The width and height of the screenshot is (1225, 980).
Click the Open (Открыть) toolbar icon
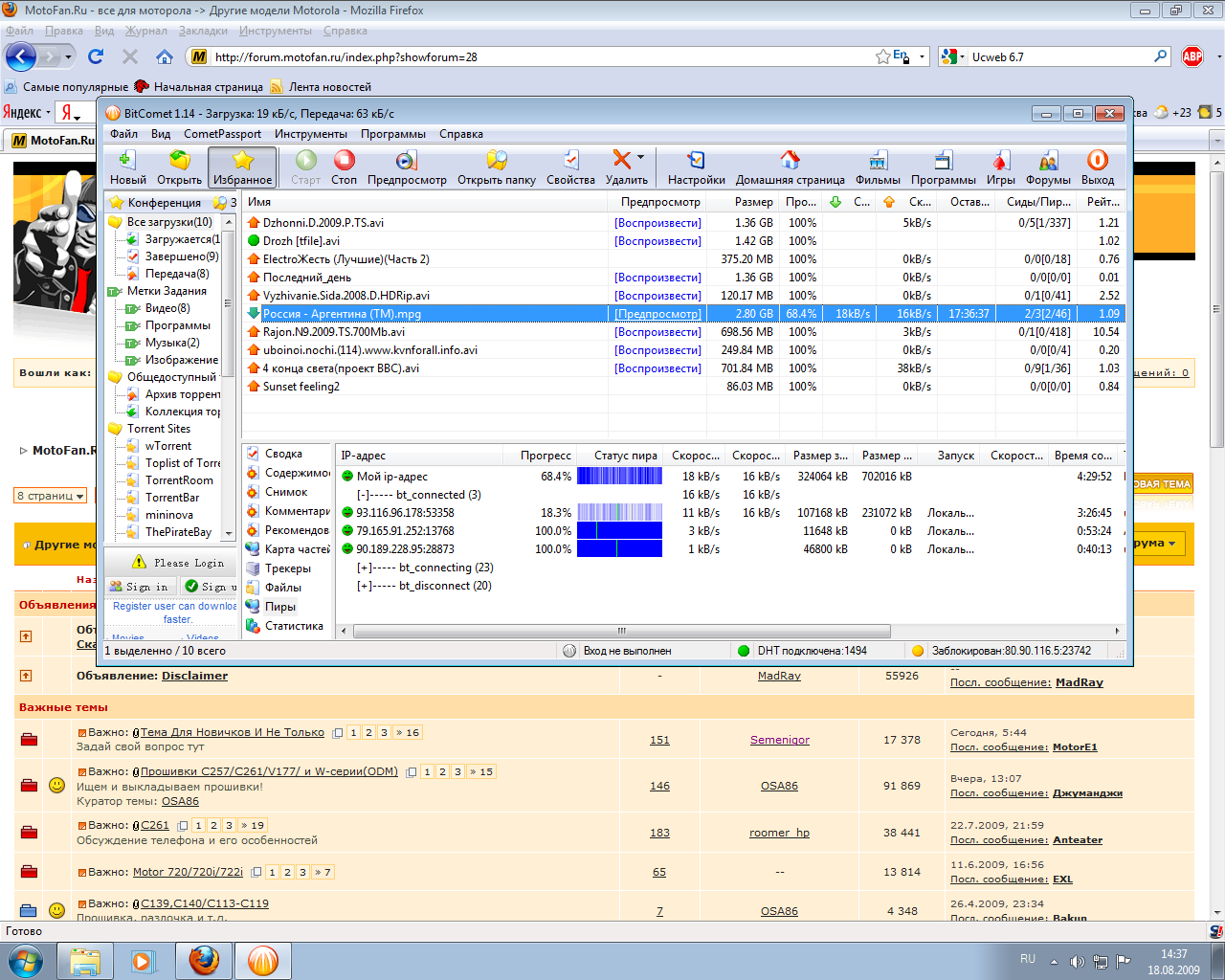point(179,167)
